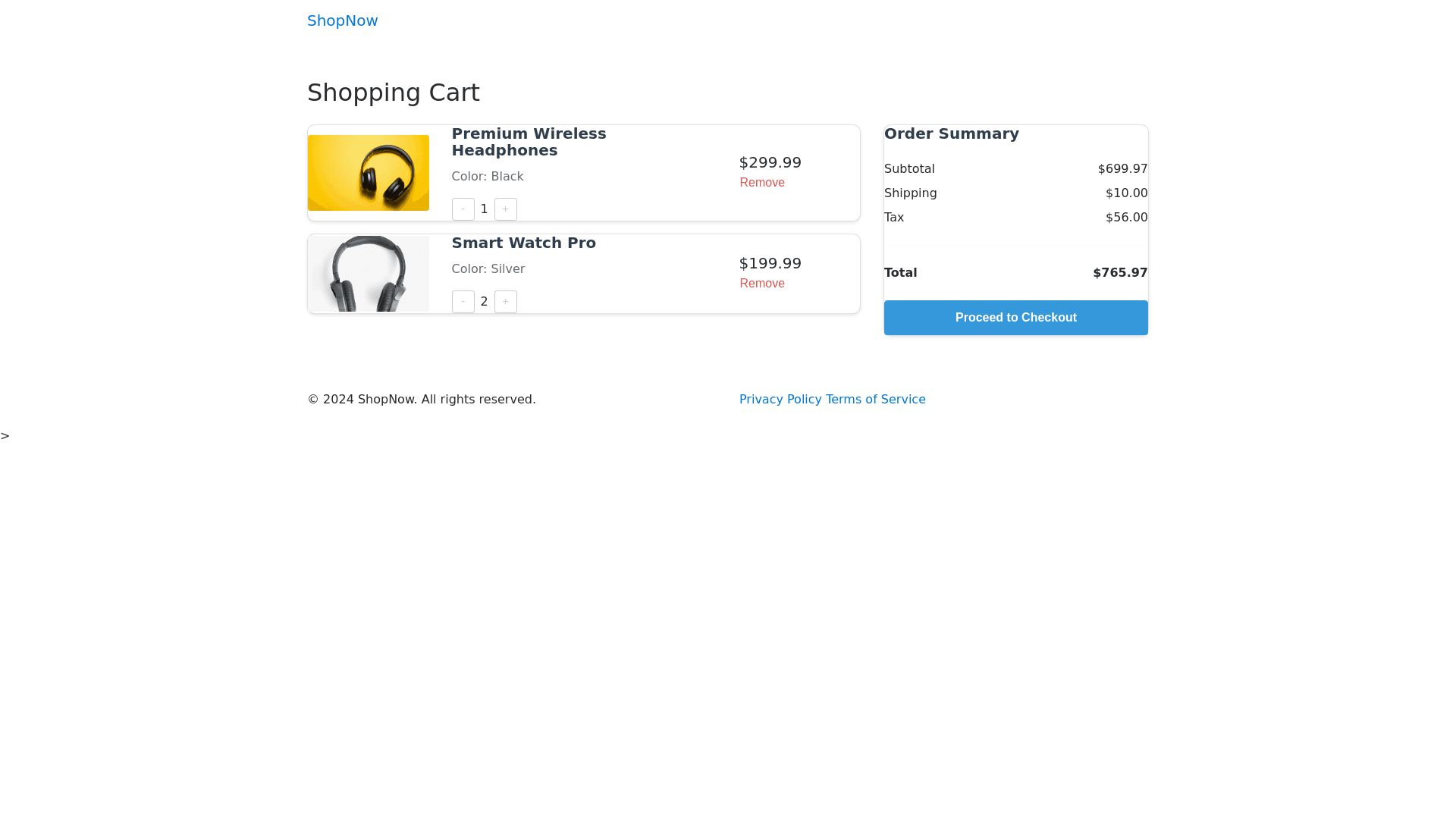Click the Order Summary heading
Image resolution: width=1456 pixels, height=819 pixels.
(951, 133)
